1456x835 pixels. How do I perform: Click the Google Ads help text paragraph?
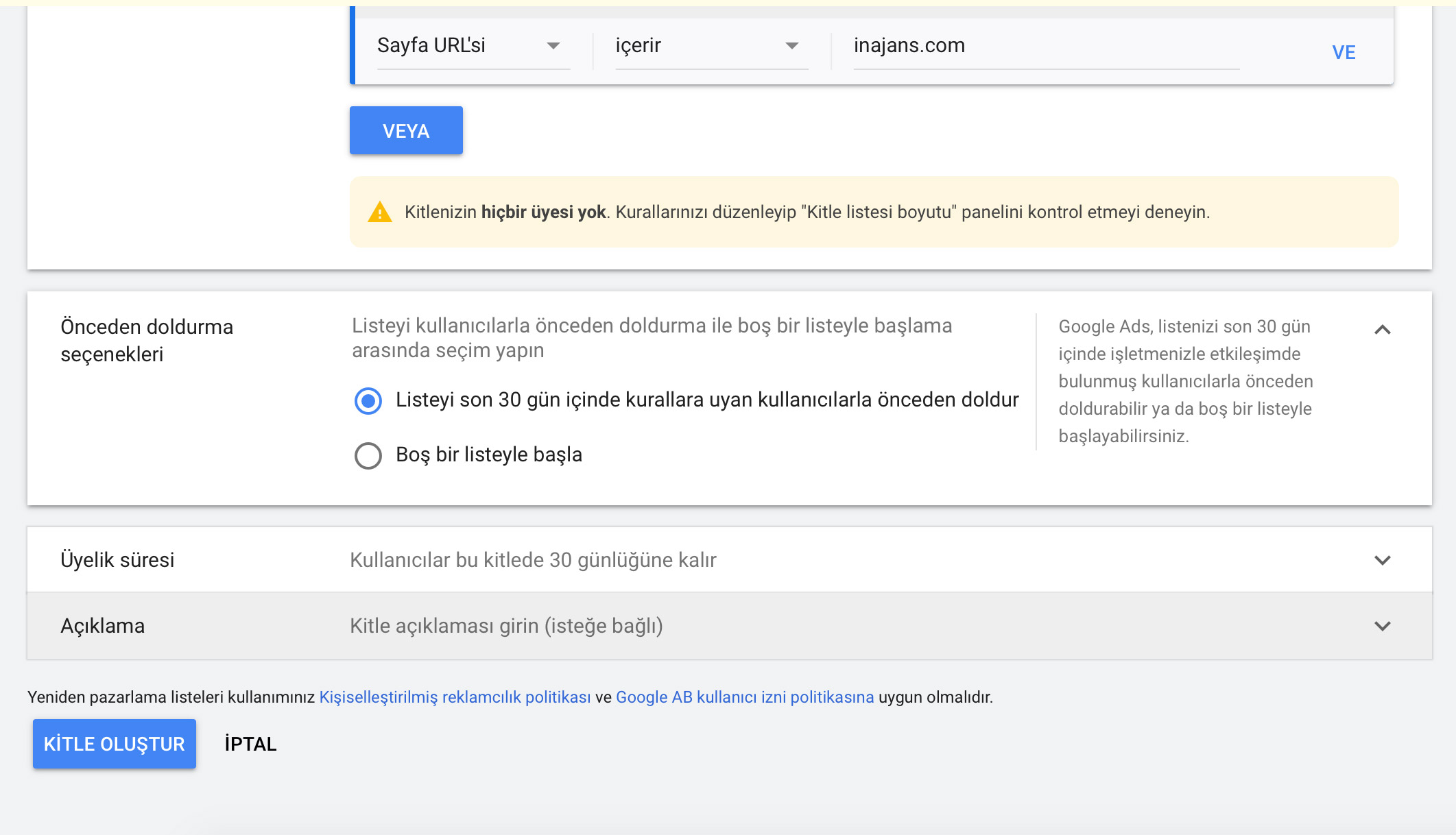(x=1186, y=381)
